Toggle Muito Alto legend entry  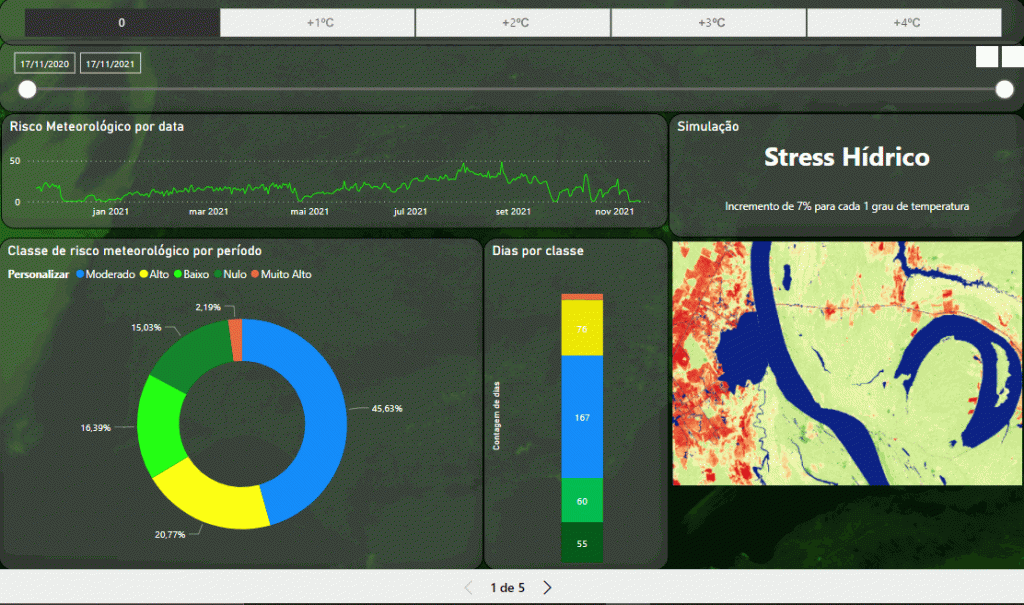(x=281, y=274)
